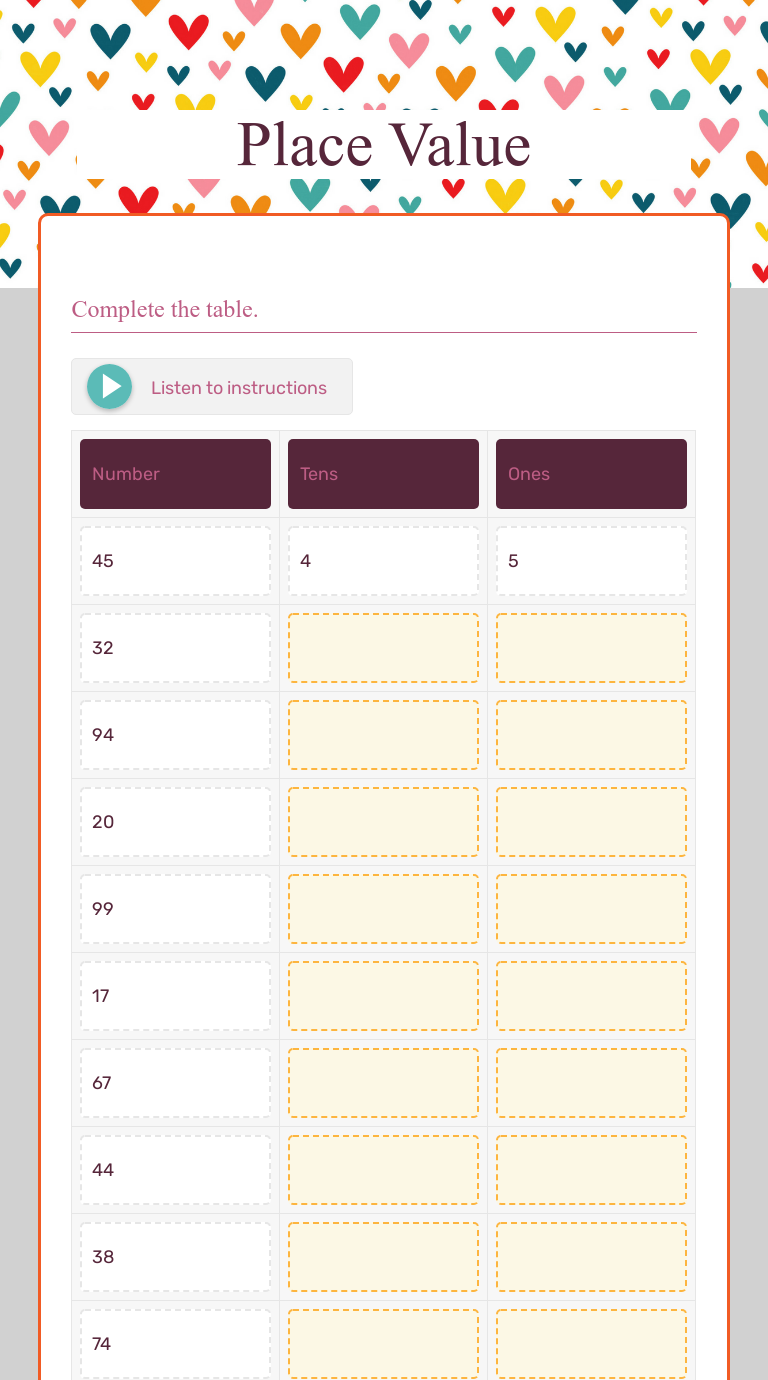This screenshot has width=768, height=1380.
Task: Select the Tens input beside 38
Action: [x=383, y=1256]
